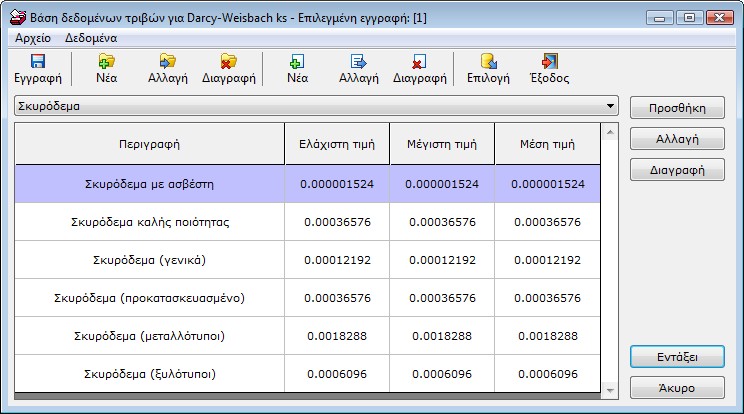Click the folder Διαγραφή toolbar icon
The width and height of the screenshot is (744, 414).
point(229,62)
